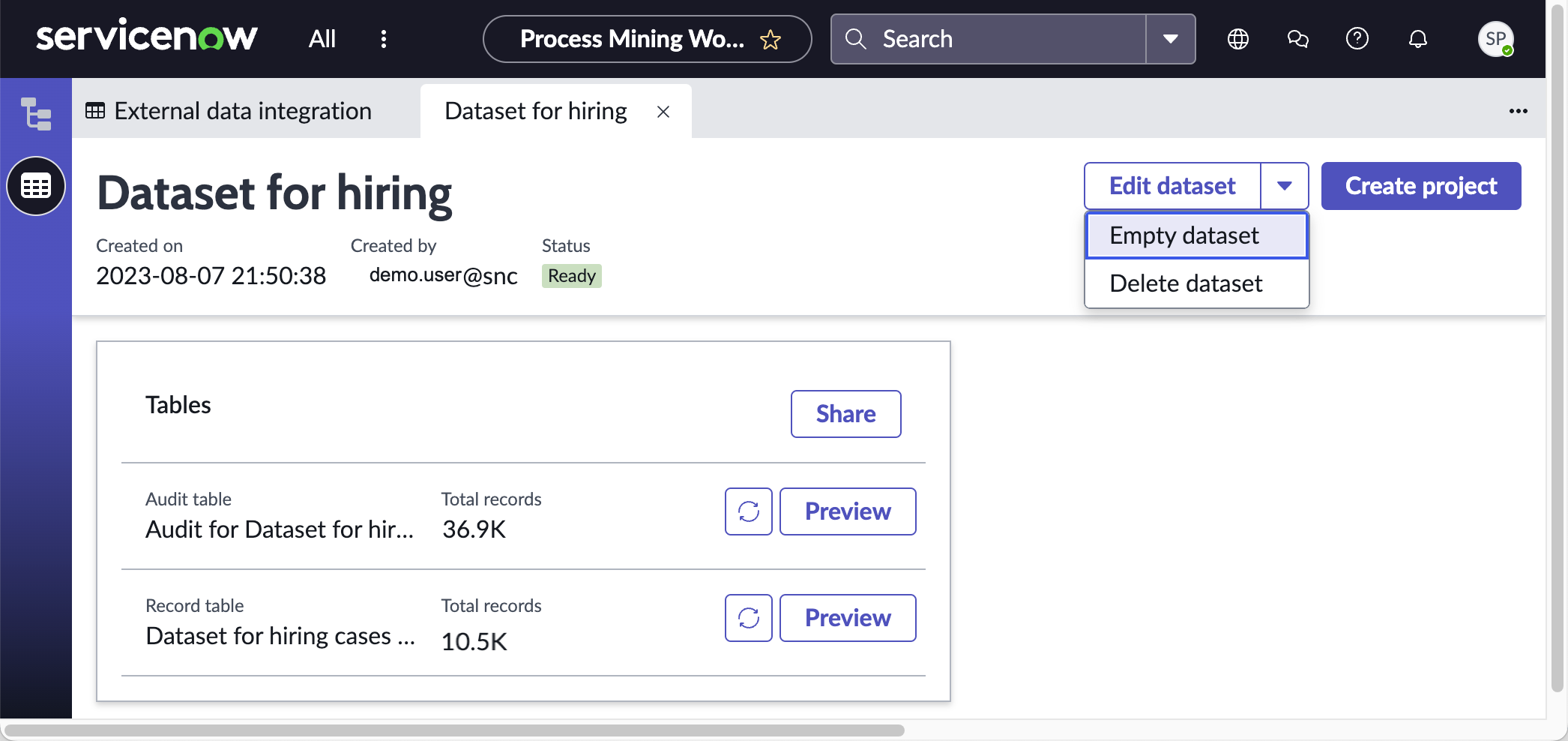Screen dimensions: 1568x741
Task: Click the vertical scrollbar on the right
Action: 1558,348
